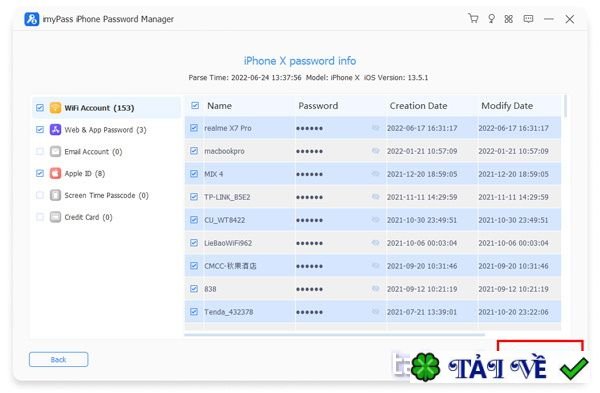
Task: Minimize the imyPass window
Action: [x=549, y=19]
